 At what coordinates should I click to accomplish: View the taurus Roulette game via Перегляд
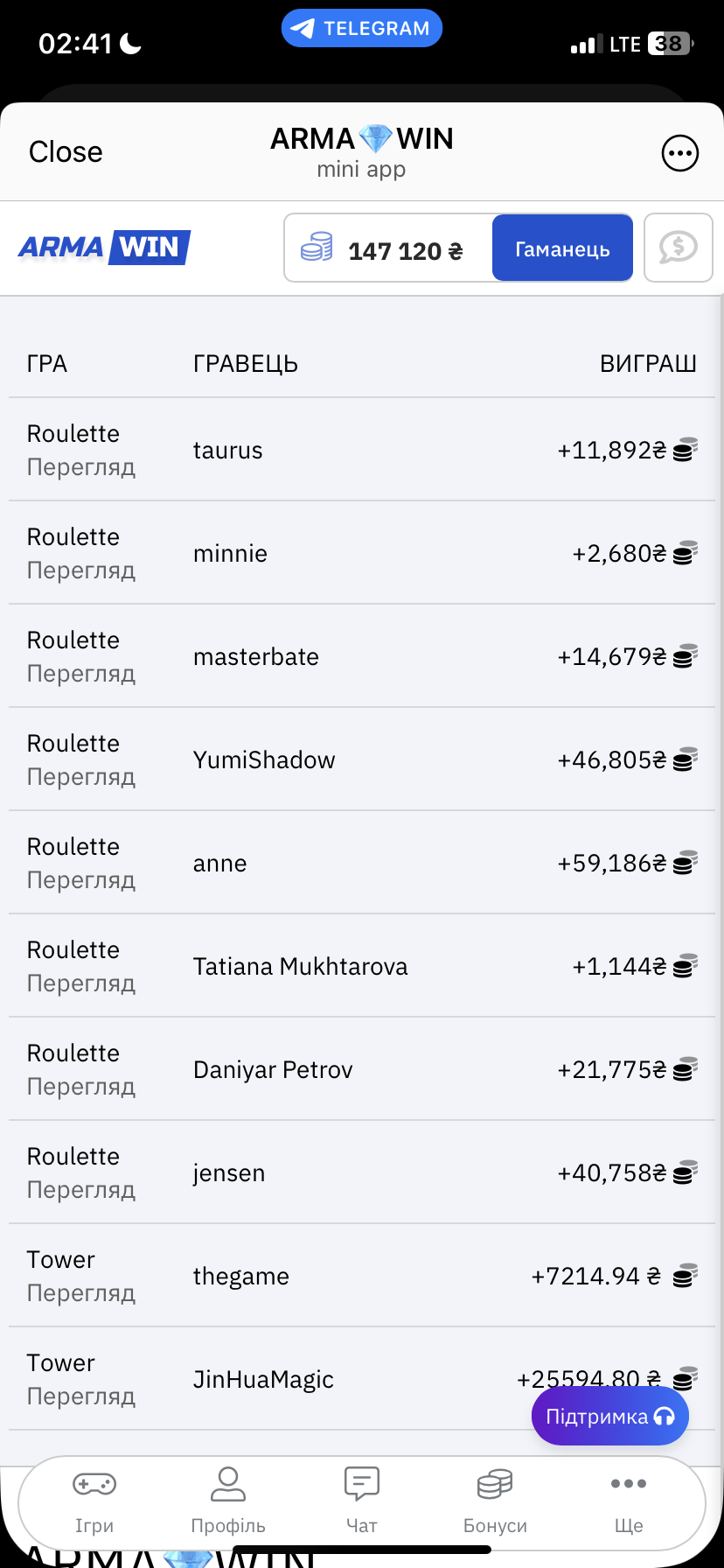[81, 468]
